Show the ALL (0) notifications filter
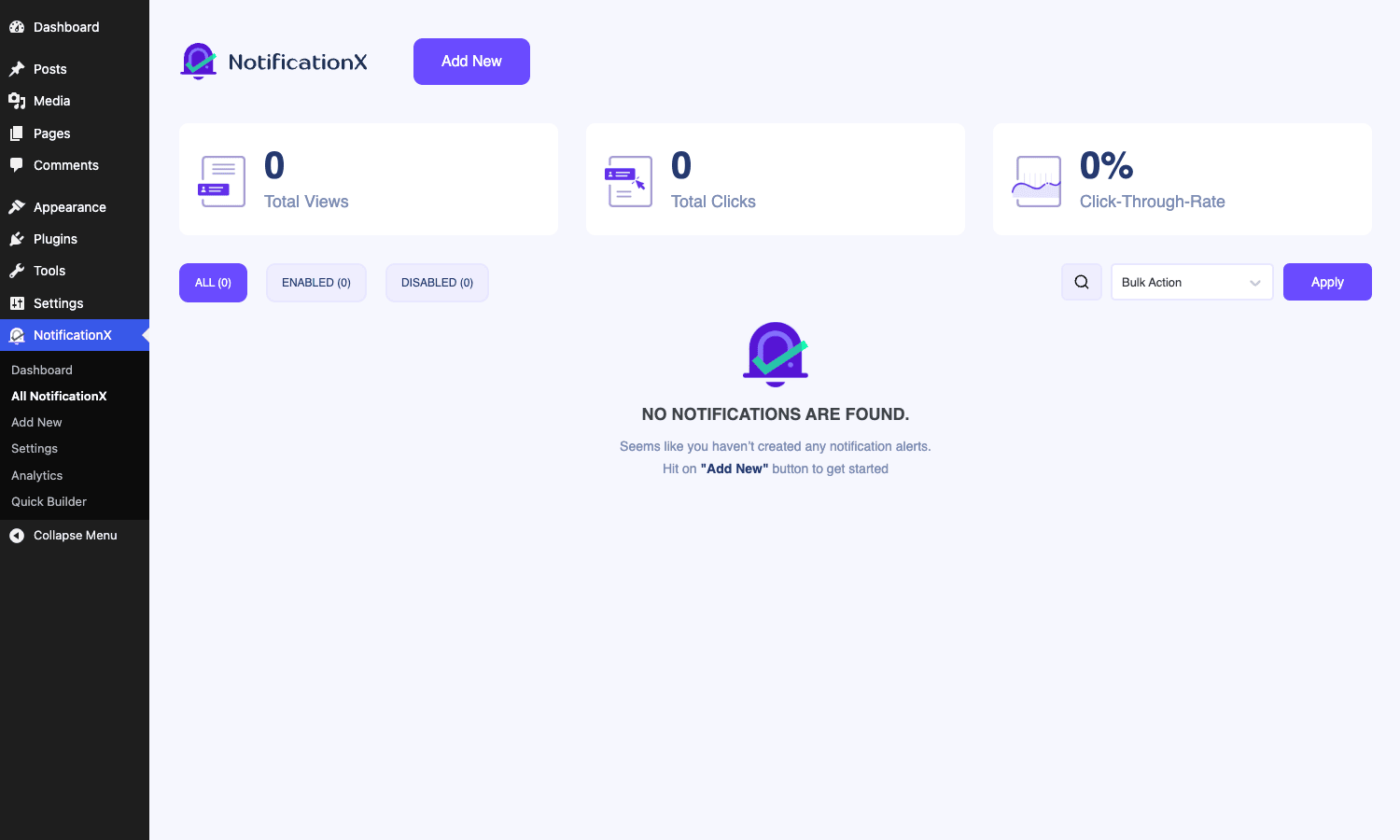 [213, 283]
